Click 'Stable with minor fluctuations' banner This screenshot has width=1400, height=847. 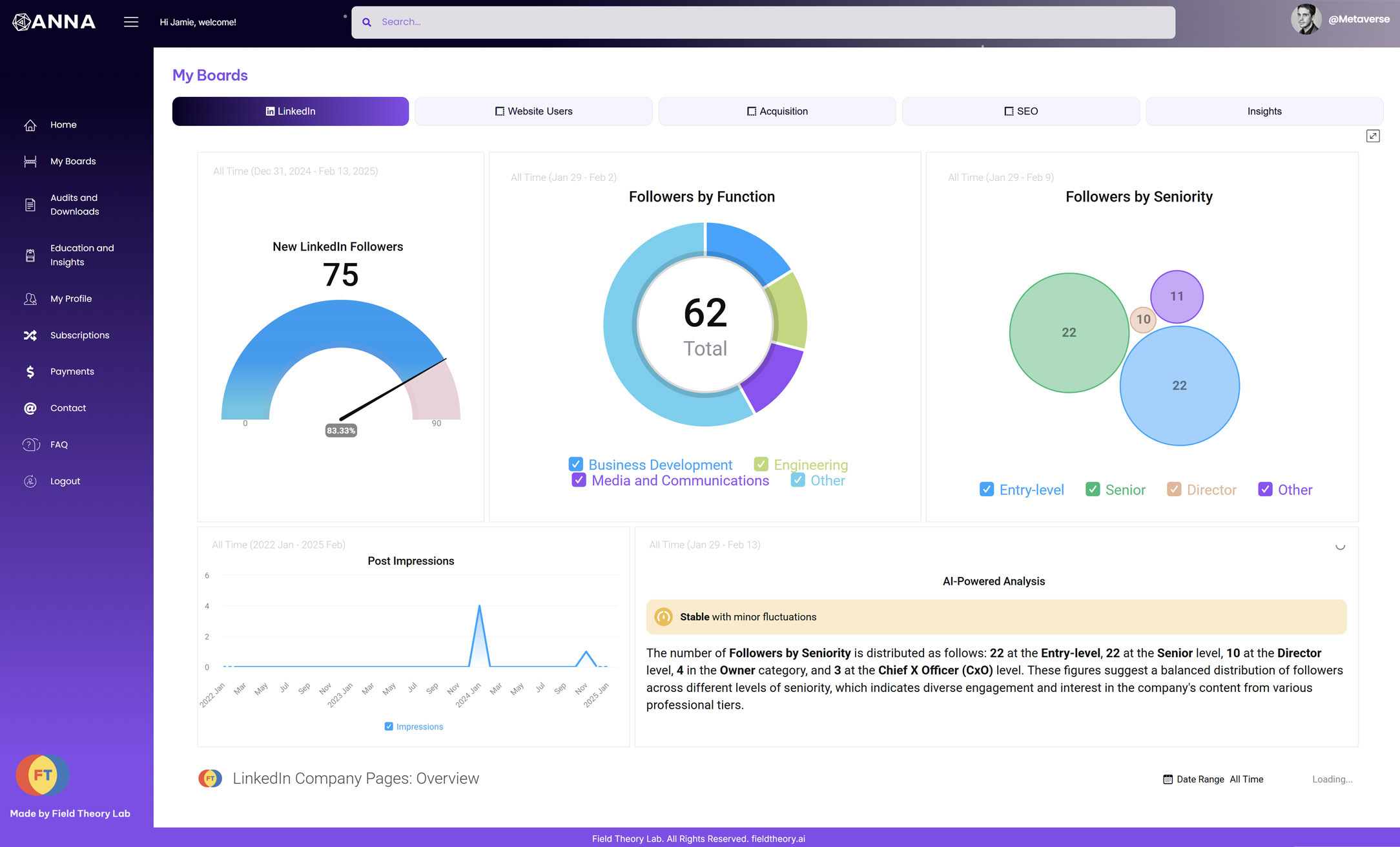996,617
